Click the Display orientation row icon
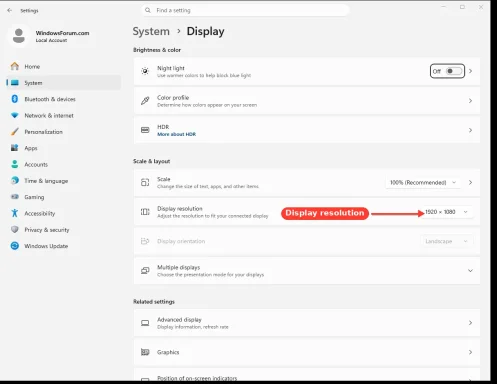This screenshot has height=384, width=497. tap(145, 241)
